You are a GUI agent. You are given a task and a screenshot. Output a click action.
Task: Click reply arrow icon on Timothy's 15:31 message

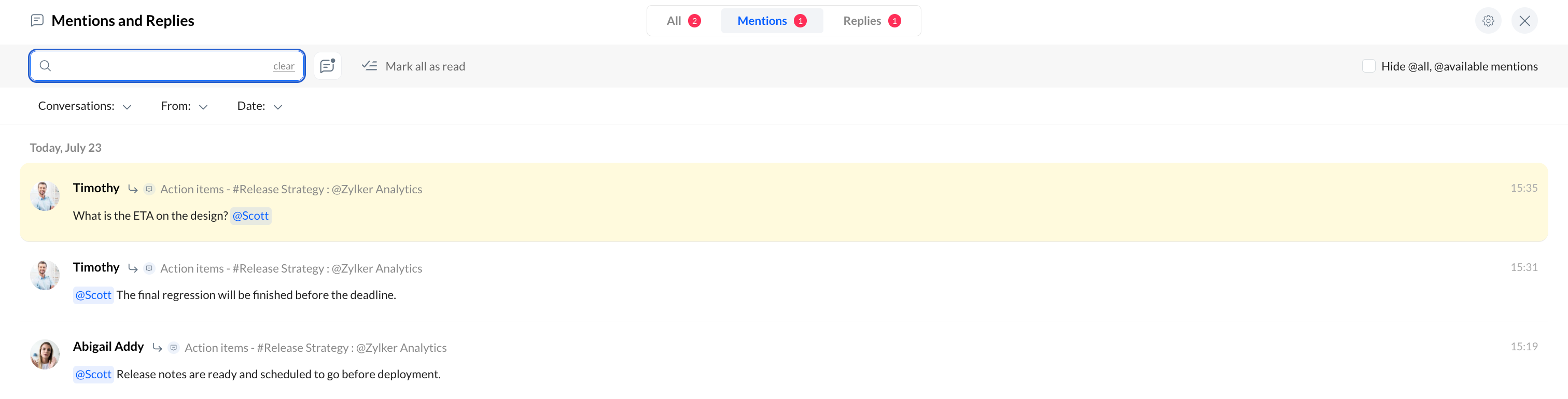click(133, 268)
